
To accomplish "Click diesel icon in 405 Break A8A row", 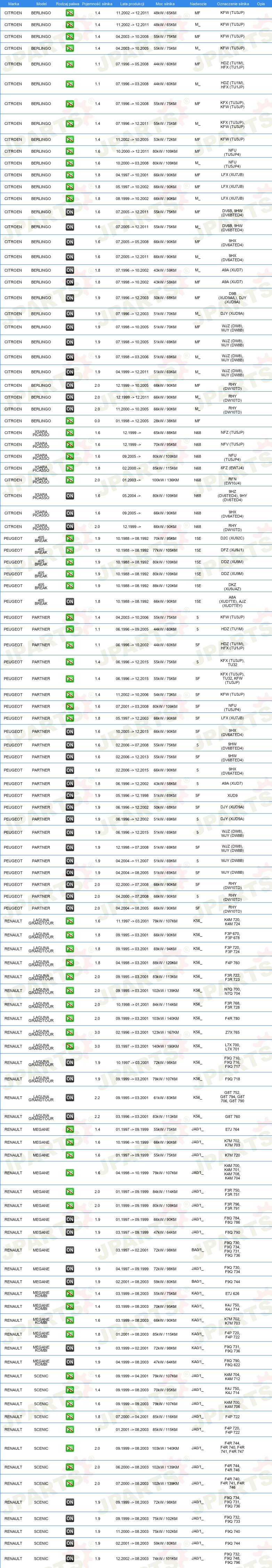I will click(70, 601).
